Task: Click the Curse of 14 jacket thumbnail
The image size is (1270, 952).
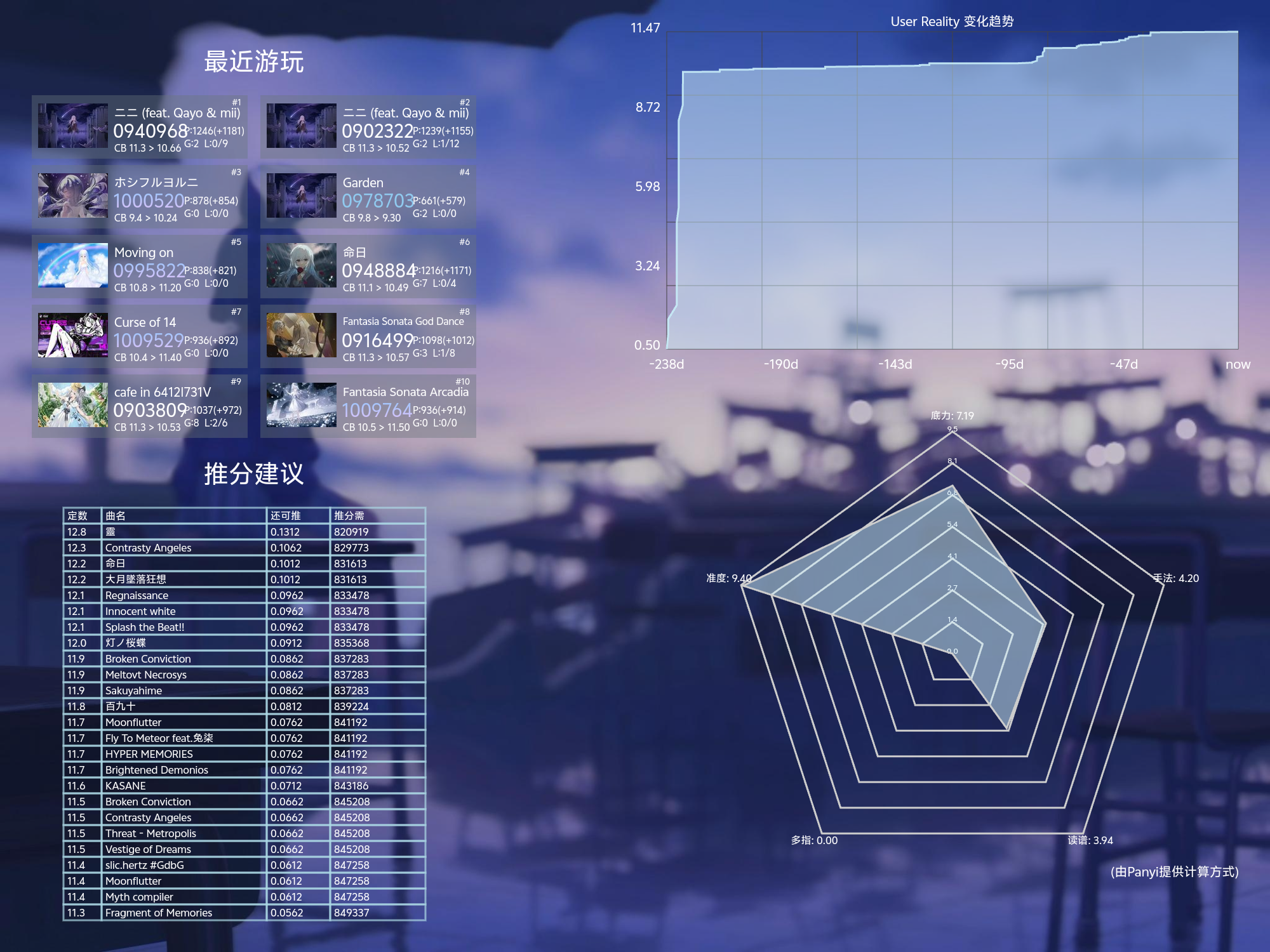Action: (72, 336)
